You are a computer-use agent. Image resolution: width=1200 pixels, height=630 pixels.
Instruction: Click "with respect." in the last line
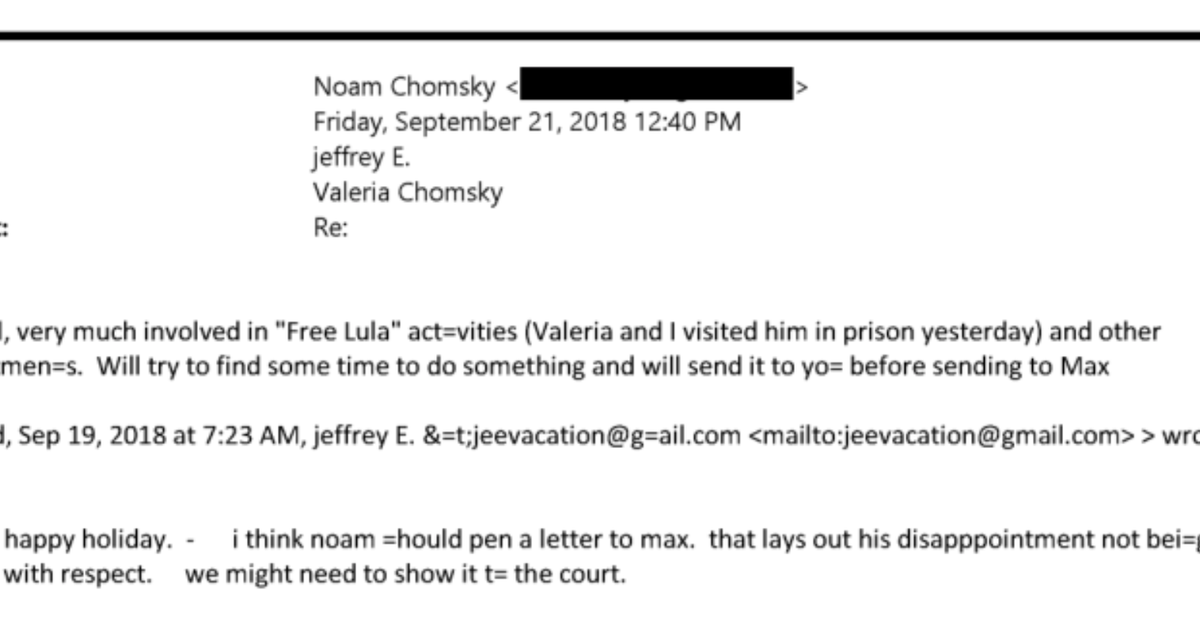[80, 576]
